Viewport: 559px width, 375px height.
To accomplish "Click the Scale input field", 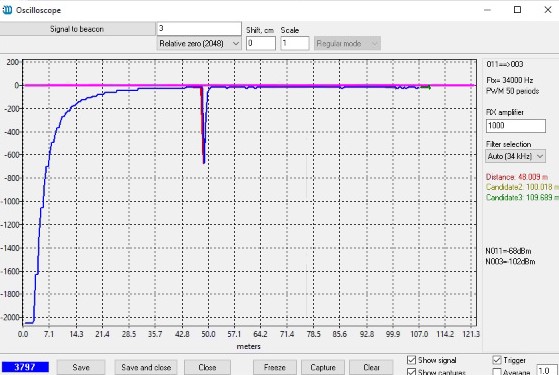I will tap(294, 43).
